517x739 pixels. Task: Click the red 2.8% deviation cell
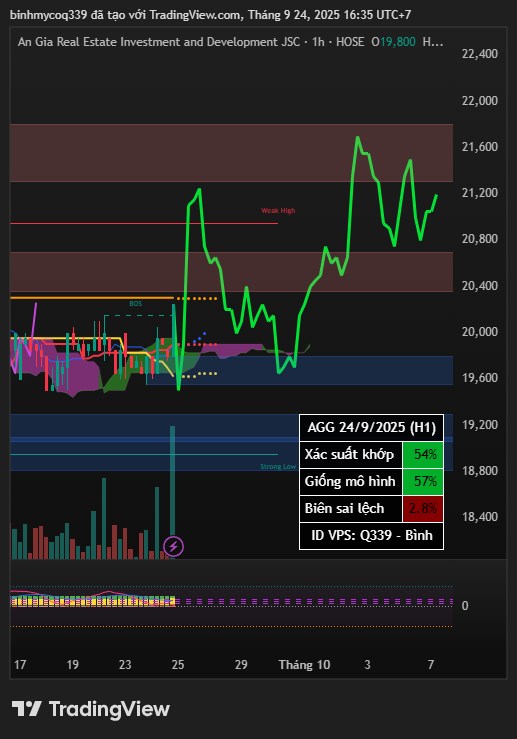[423, 509]
